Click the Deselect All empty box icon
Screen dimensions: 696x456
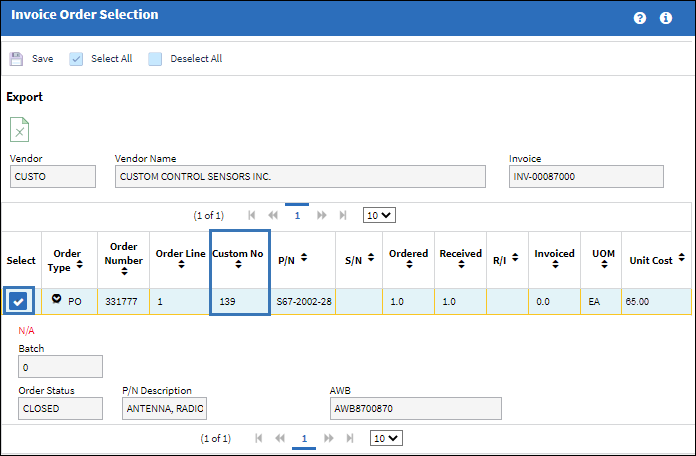pyautogui.click(x=155, y=59)
